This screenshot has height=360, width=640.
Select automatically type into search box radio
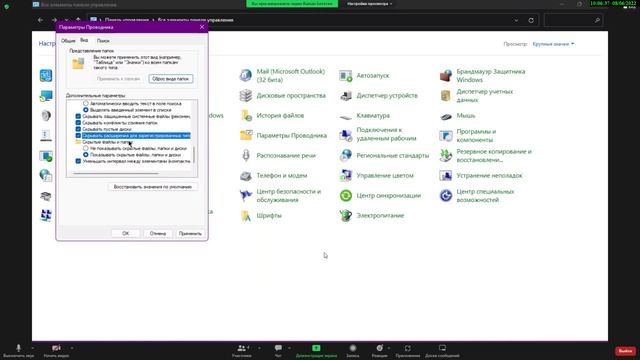tap(86, 104)
